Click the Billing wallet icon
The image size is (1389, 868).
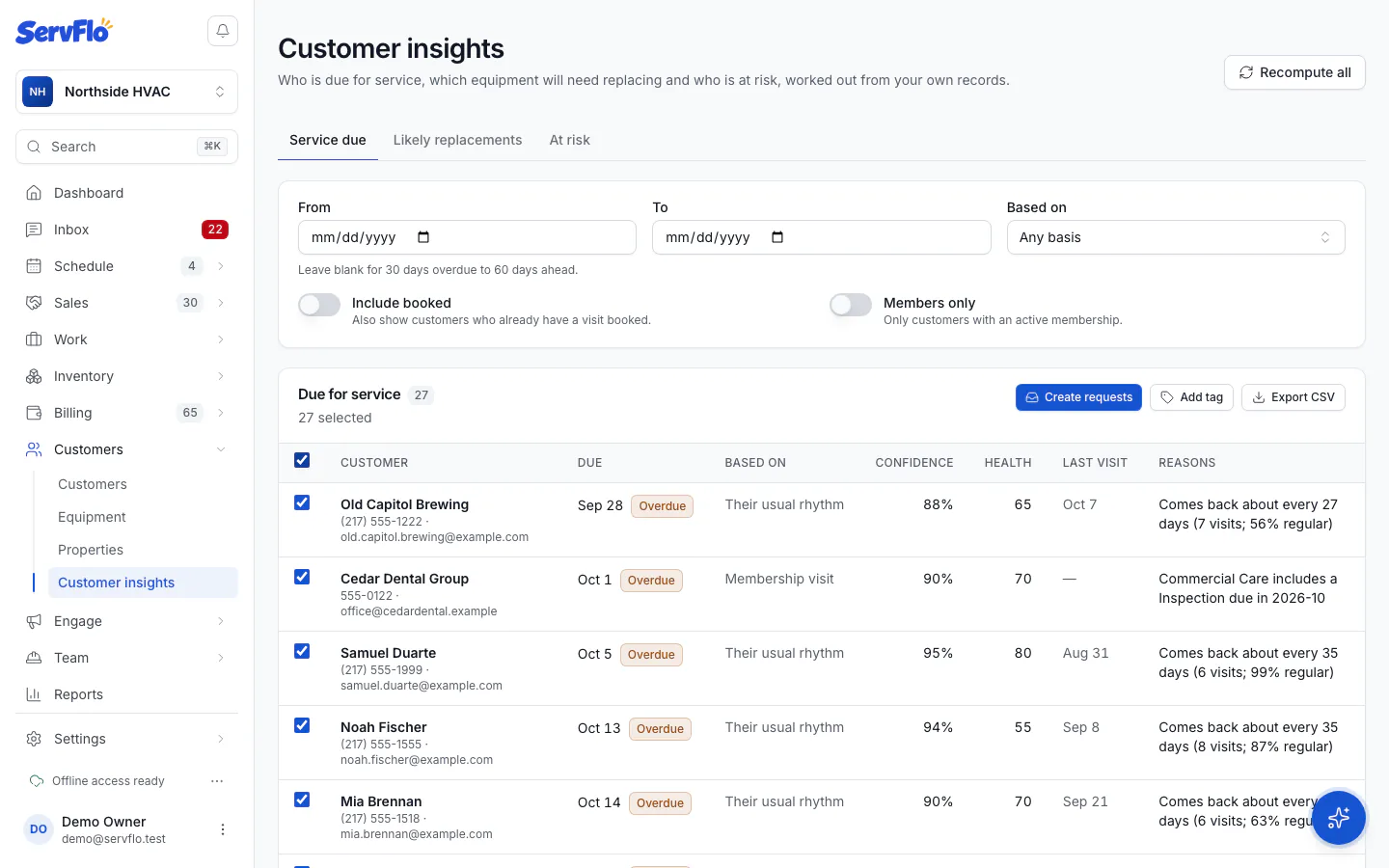click(x=34, y=413)
